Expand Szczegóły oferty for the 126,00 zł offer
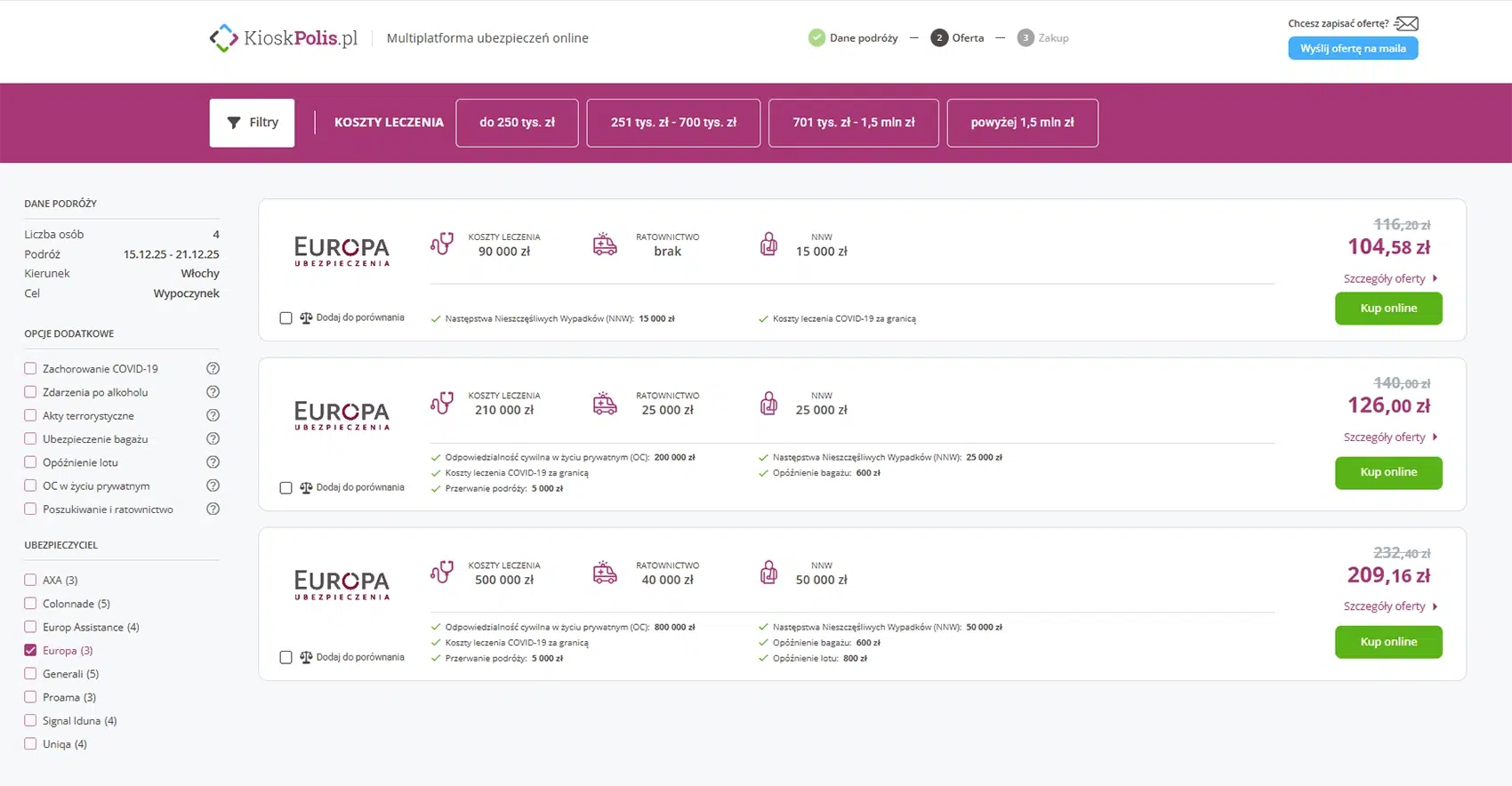The width and height of the screenshot is (1512, 786). pyautogui.click(x=1389, y=437)
